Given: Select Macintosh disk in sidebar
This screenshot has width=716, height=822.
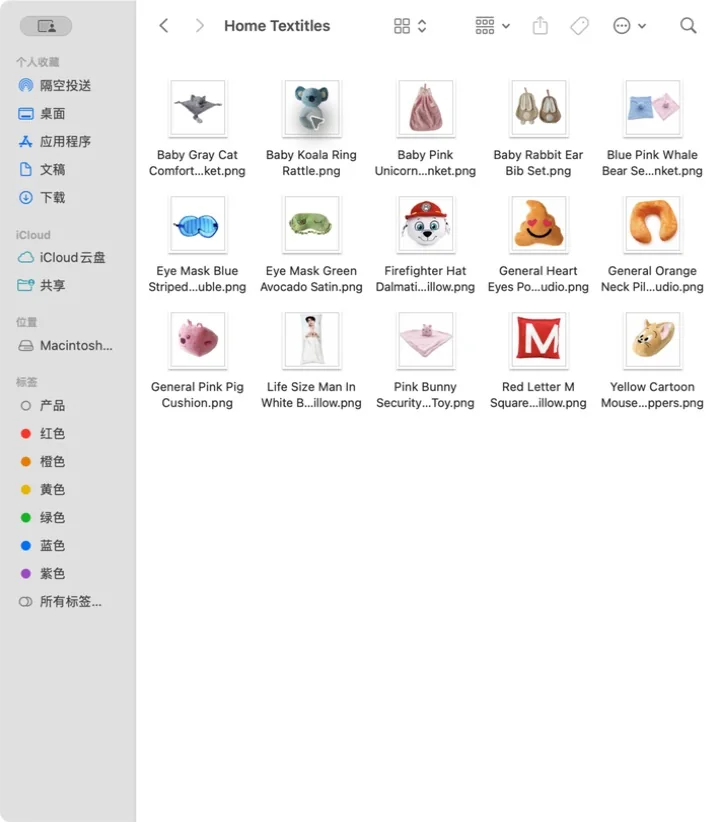Looking at the screenshot, I should pyautogui.click(x=66, y=345).
